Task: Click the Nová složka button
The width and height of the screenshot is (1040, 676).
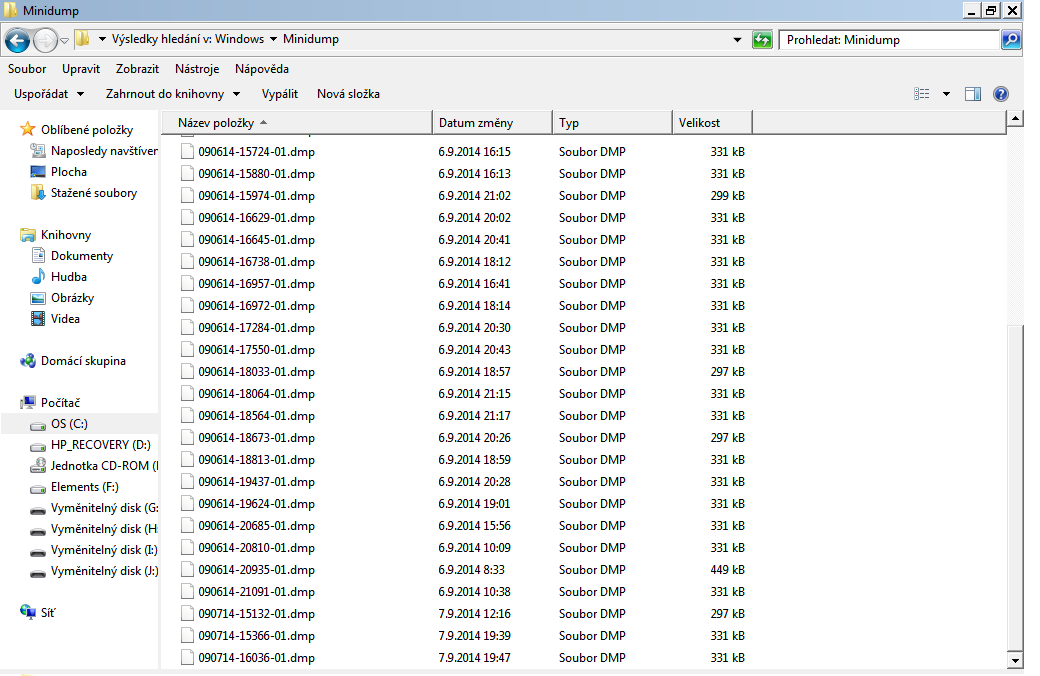Action: coord(348,94)
